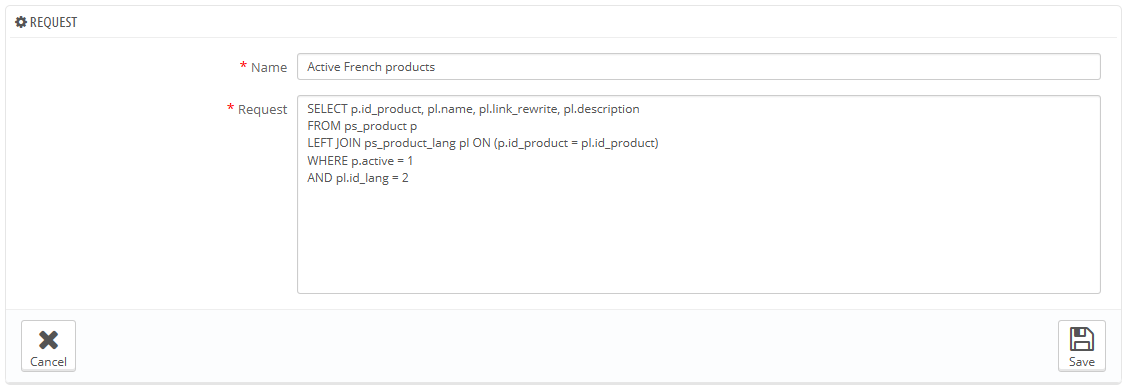1127x387 pixels.
Task: Click the Request field label
Action: (262, 109)
